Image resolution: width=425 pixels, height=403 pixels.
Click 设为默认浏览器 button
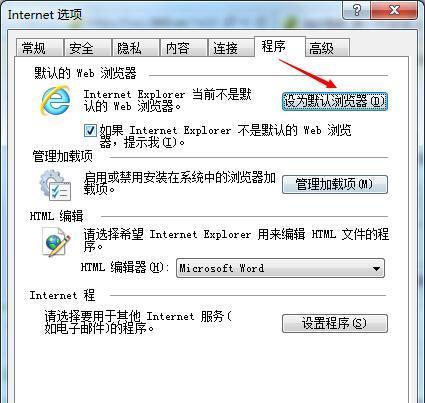pyautogui.click(x=335, y=101)
